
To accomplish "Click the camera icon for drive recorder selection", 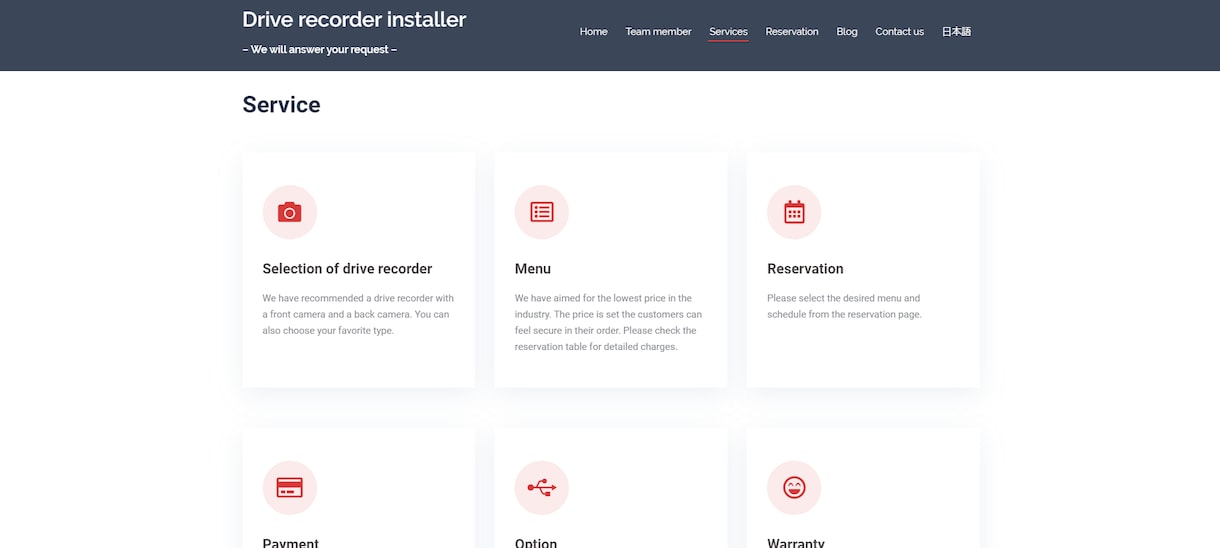I will [x=289, y=212].
